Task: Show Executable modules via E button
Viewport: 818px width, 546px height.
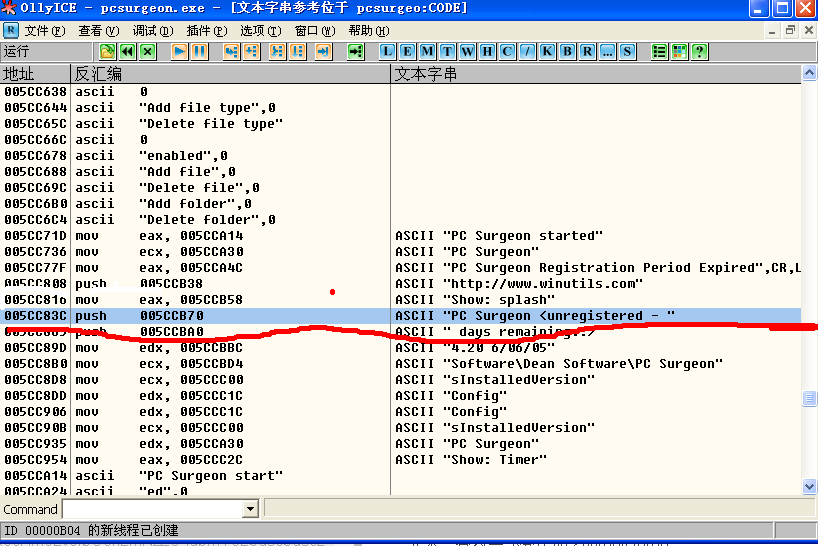Action: click(407, 52)
